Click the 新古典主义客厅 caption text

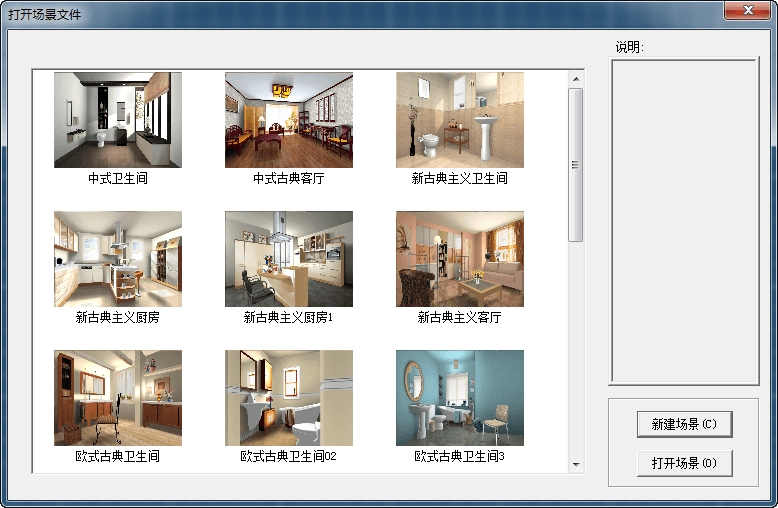click(460, 318)
